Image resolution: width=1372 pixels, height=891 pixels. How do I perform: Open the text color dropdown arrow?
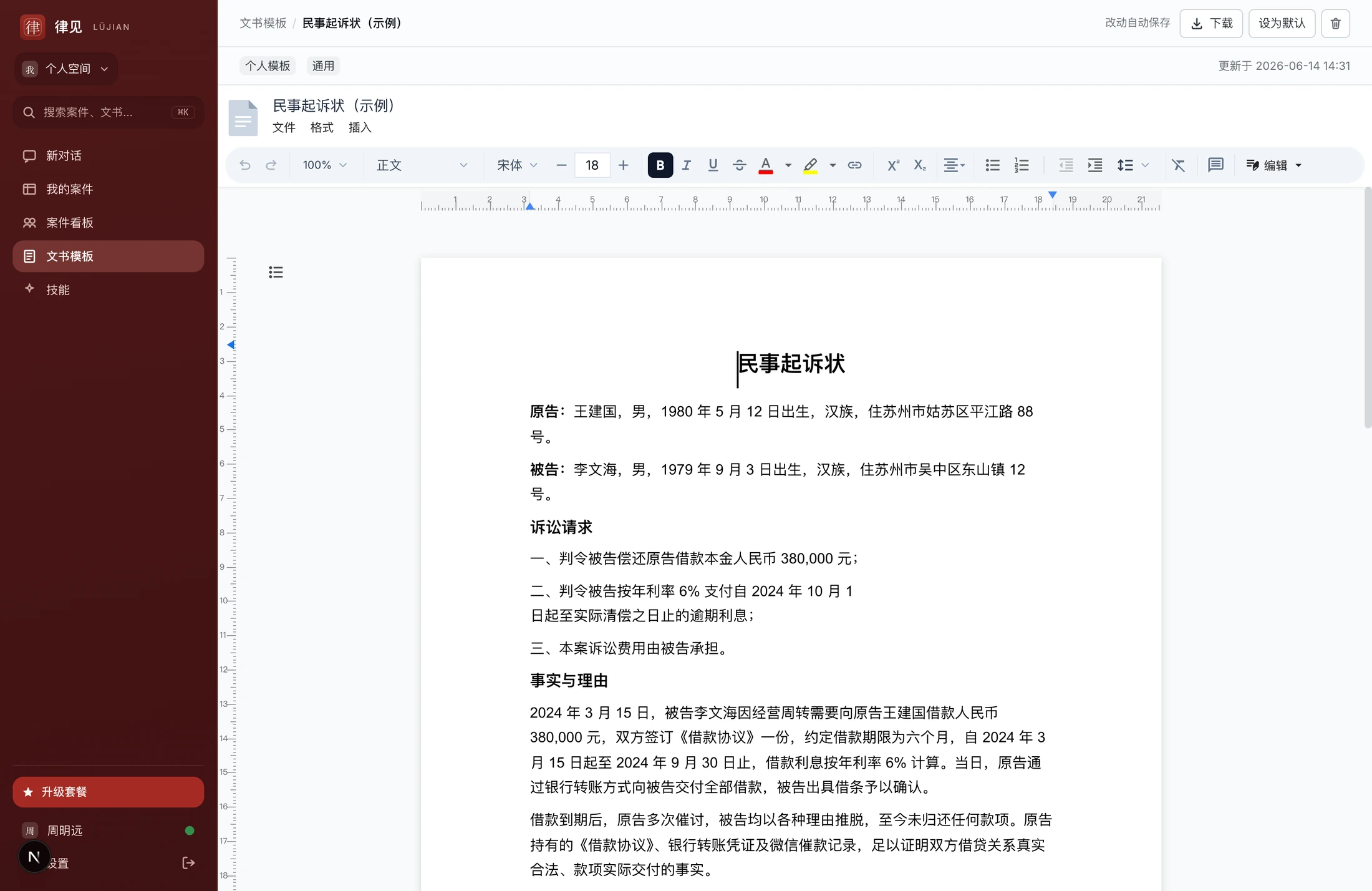point(788,165)
